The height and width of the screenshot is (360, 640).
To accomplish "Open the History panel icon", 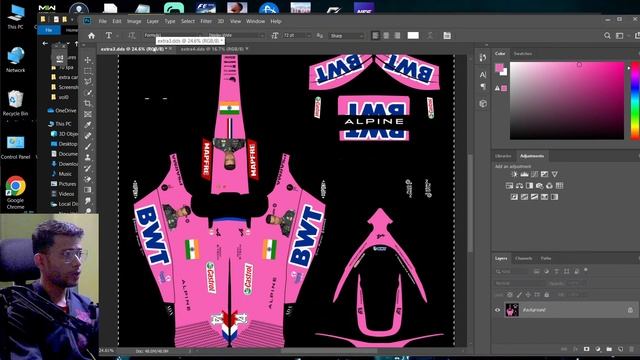I will point(483,58).
